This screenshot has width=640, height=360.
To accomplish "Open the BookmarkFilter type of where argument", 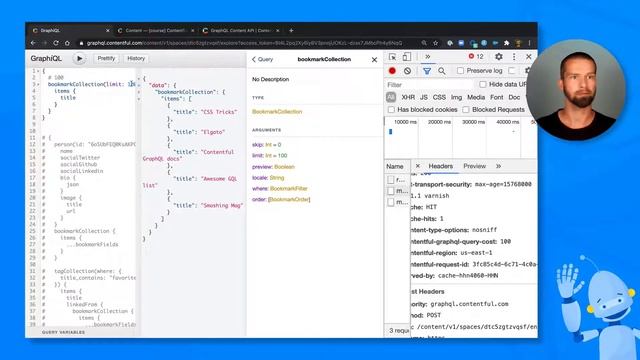I will (x=289, y=189).
